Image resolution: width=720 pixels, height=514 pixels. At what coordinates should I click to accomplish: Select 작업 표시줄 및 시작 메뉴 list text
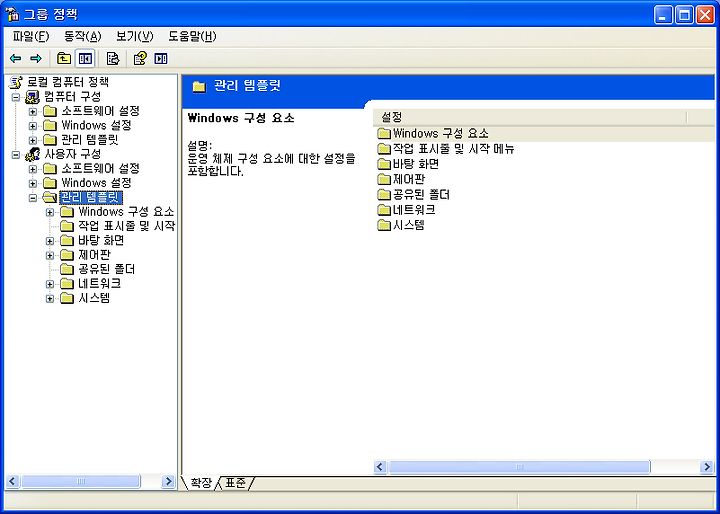454,149
